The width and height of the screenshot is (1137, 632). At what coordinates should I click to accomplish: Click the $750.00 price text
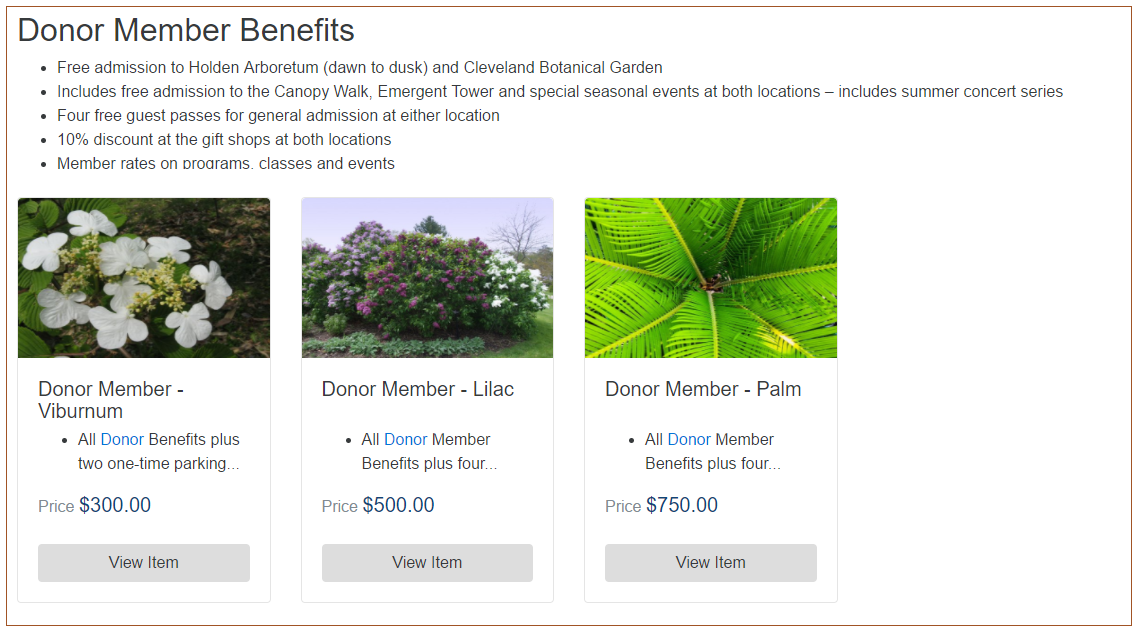tap(682, 505)
